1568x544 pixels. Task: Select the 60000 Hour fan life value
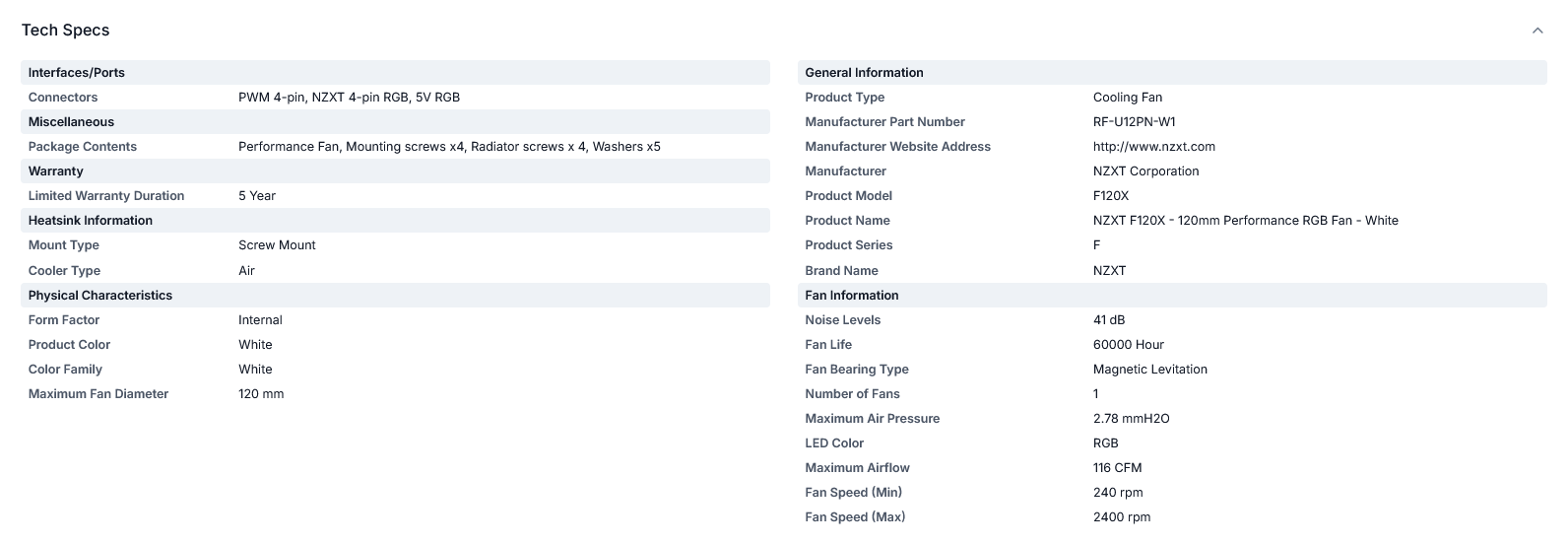pyautogui.click(x=1128, y=345)
